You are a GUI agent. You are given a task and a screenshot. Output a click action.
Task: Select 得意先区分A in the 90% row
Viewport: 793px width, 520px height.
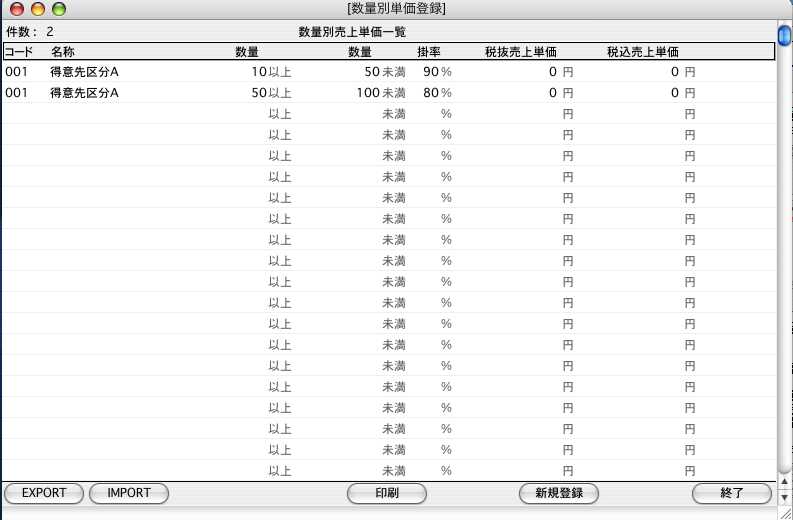point(84,72)
